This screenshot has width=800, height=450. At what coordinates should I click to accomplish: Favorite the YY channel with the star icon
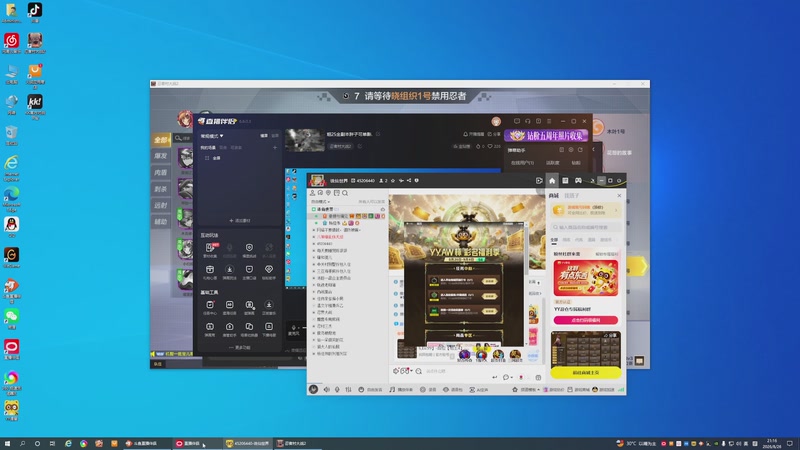[393, 181]
